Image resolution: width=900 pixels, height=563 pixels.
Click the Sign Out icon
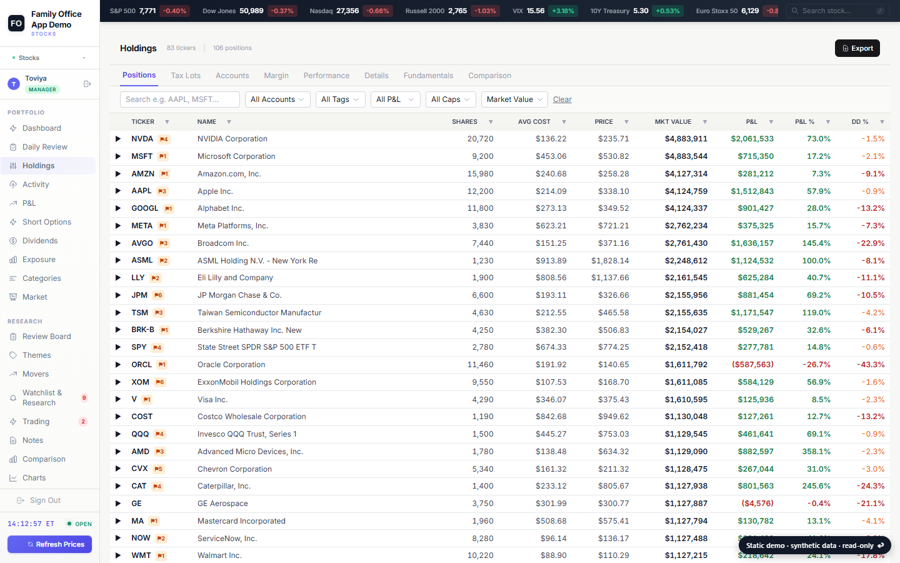tap(21, 500)
